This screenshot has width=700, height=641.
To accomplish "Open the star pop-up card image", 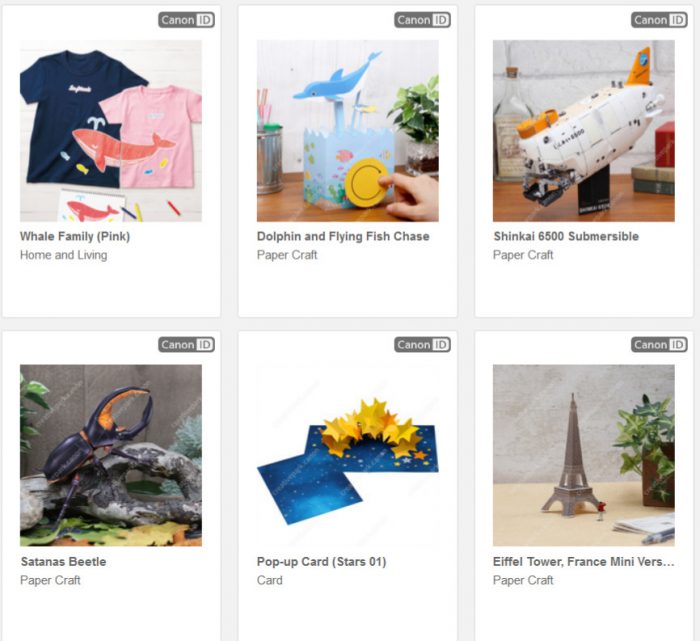I will 347,455.
